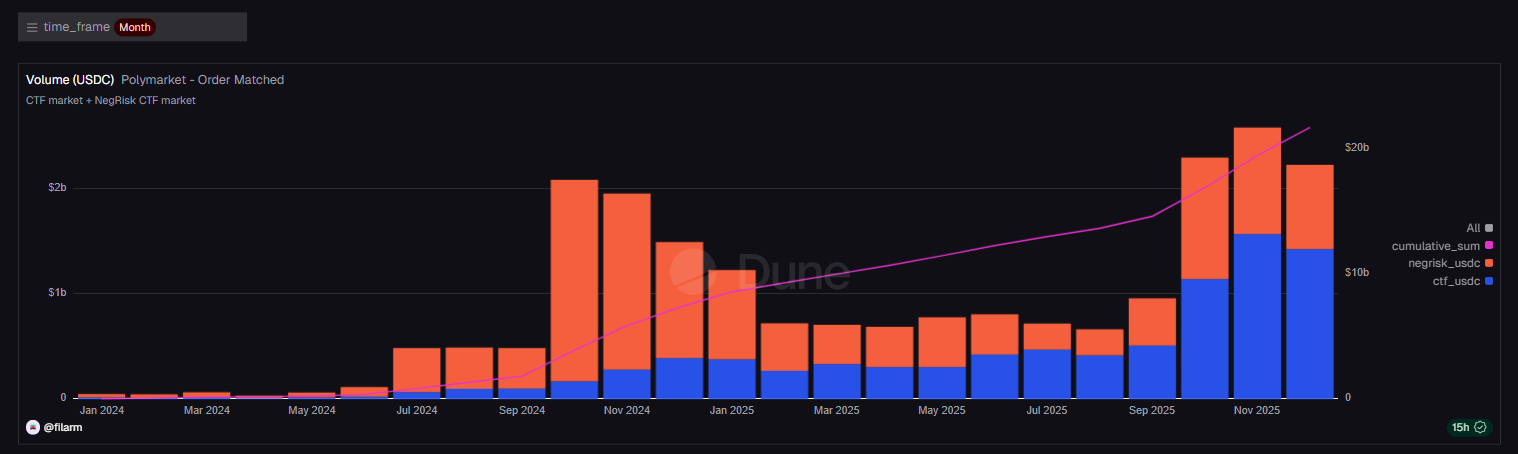Toggle ctf_usdc series in legend
The height and width of the screenshot is (454, 1518).
(x=1463, y=281)
